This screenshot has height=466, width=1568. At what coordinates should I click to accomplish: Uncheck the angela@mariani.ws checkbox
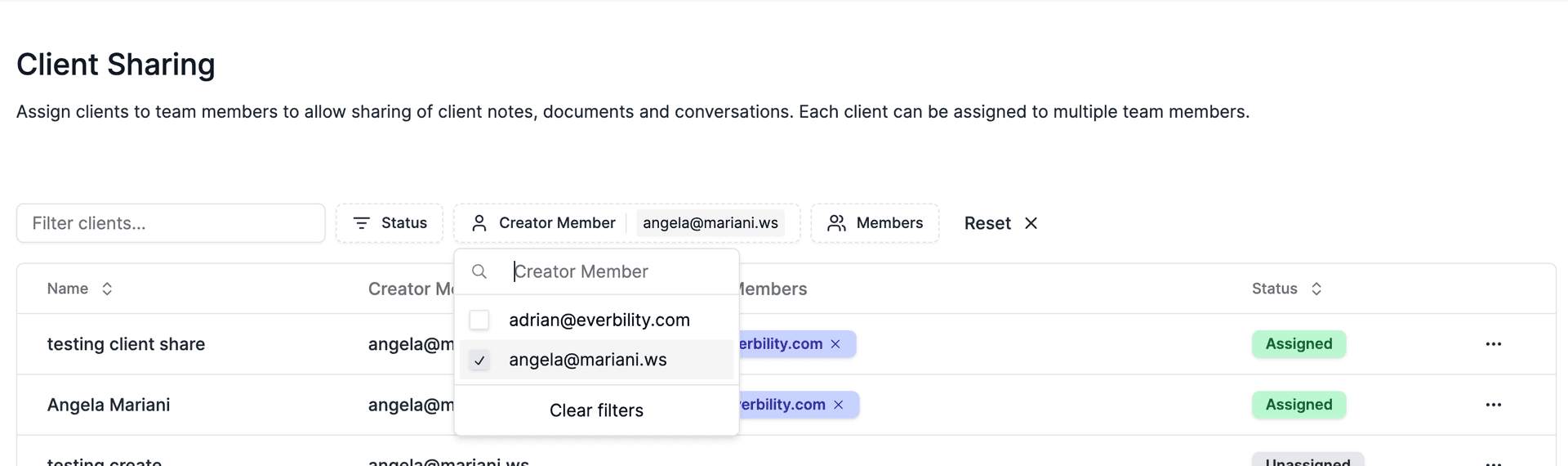click(479, 360)
